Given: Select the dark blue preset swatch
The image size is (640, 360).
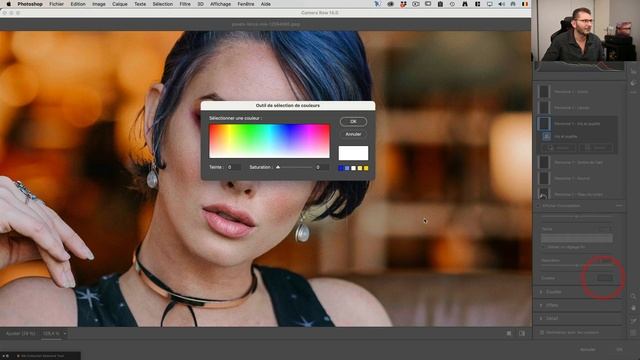Looking at the screenshot, I should tap(341, 168).
